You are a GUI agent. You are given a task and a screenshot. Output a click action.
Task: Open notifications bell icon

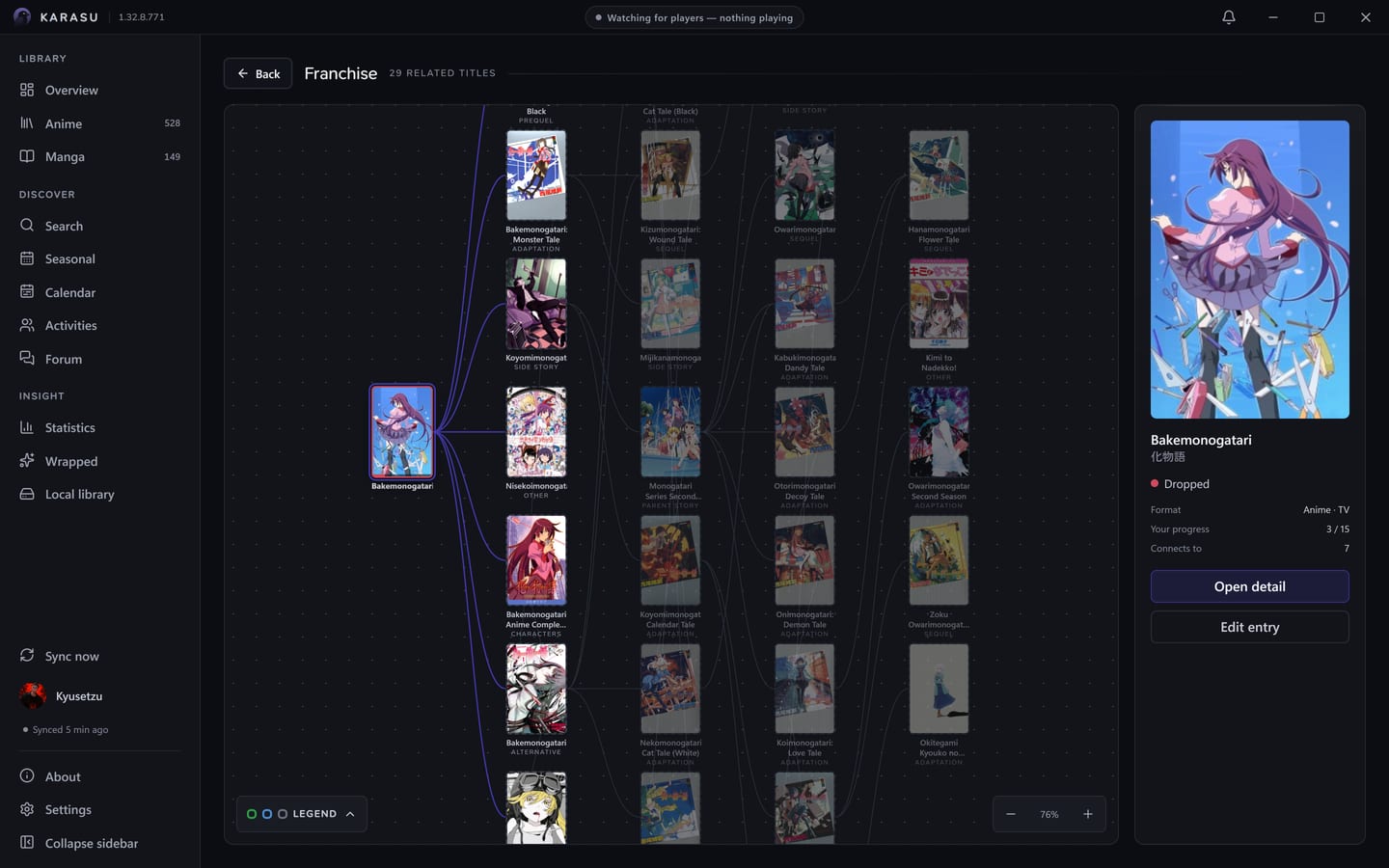coord(1229,17)
